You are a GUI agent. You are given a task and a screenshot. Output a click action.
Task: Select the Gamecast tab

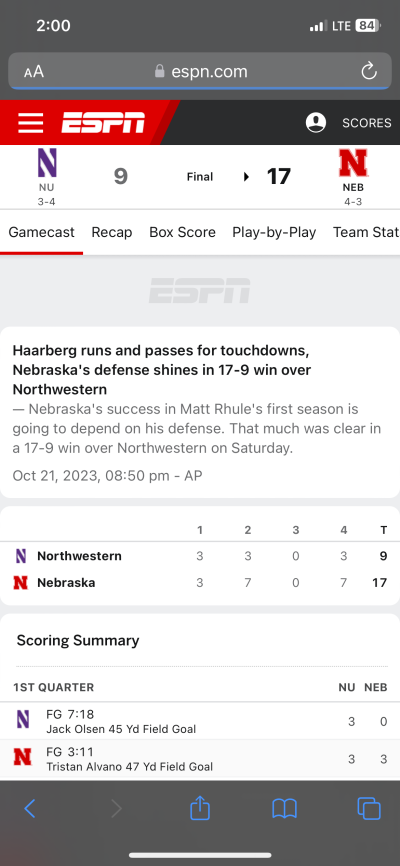click(x=41, y=233)
